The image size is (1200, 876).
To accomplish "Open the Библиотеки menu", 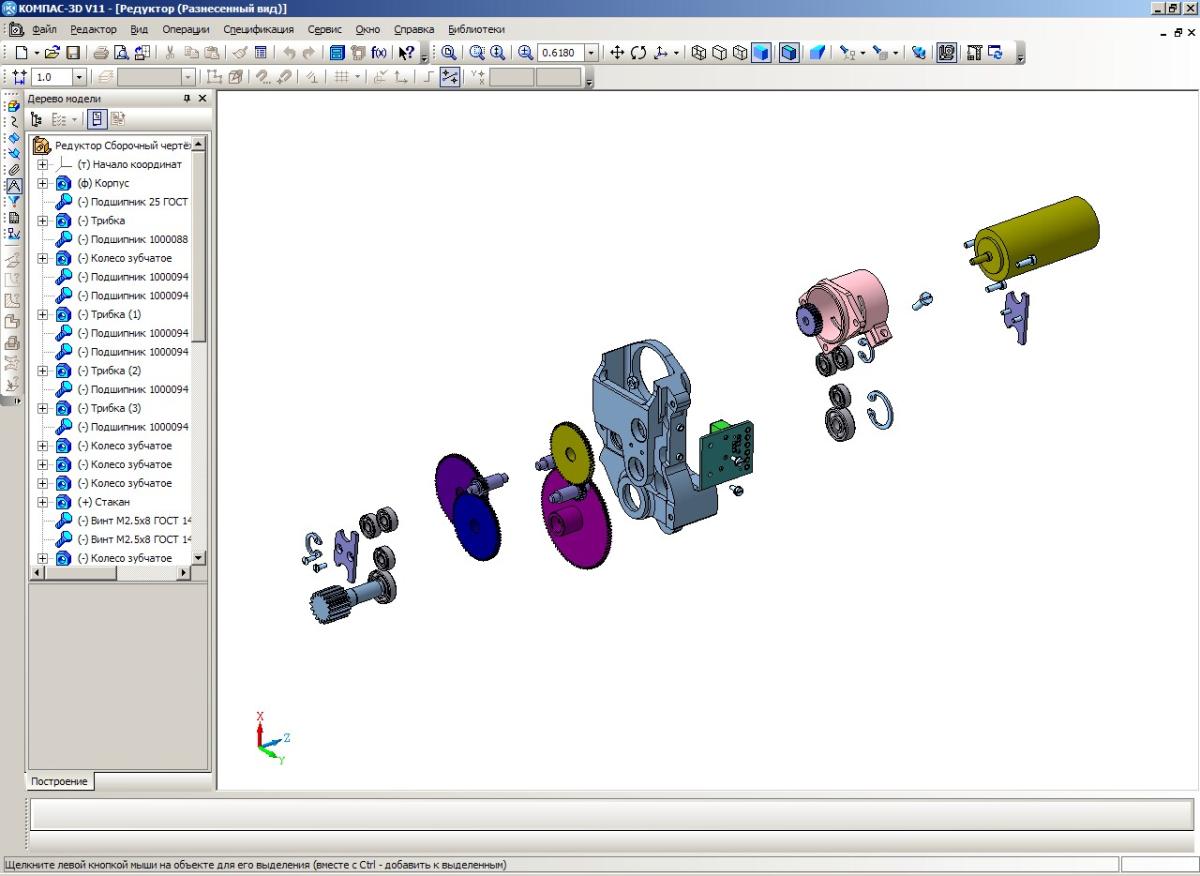I will pos(476,29).
